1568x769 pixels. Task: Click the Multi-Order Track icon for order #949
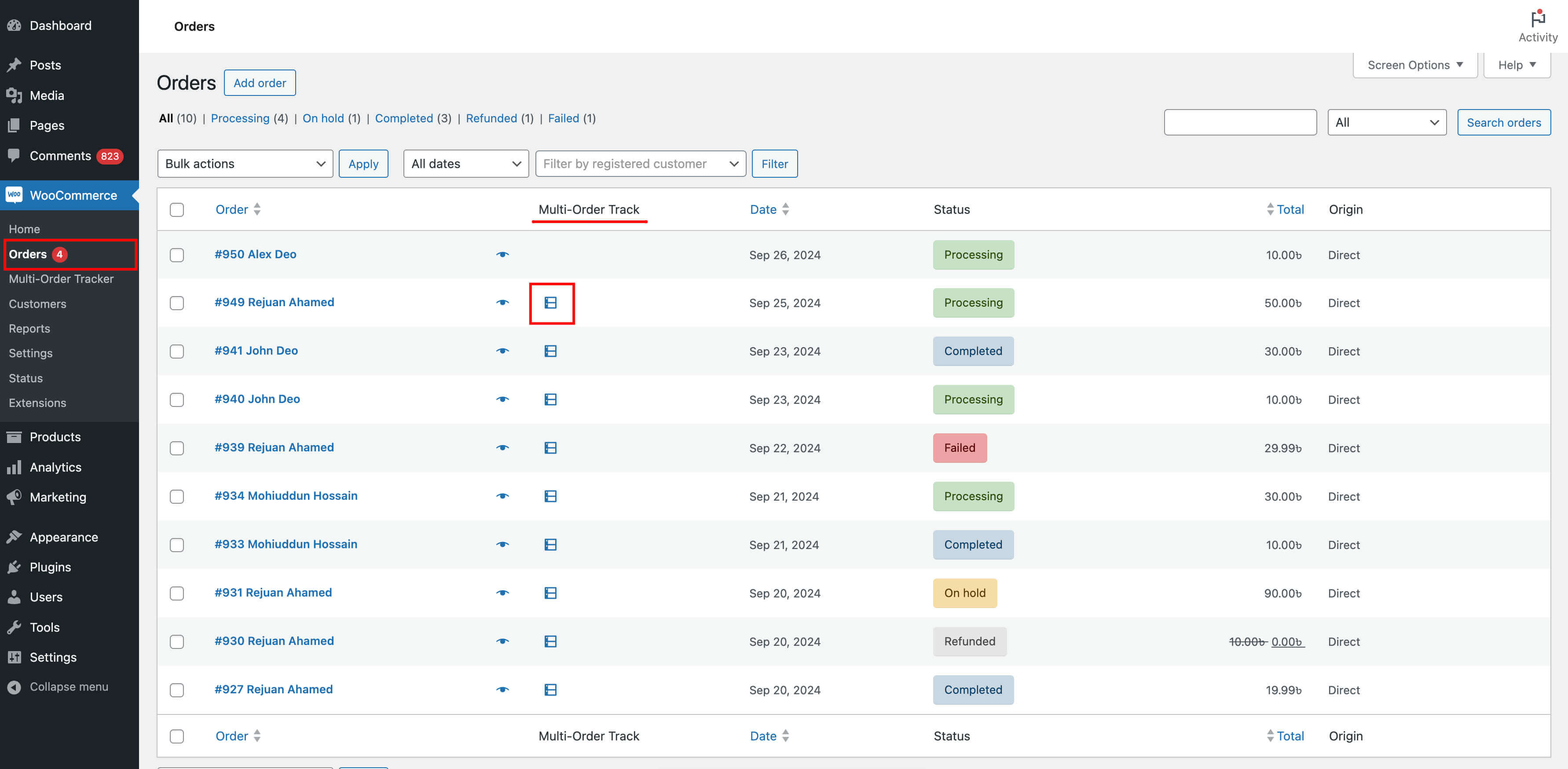[550, 303]
